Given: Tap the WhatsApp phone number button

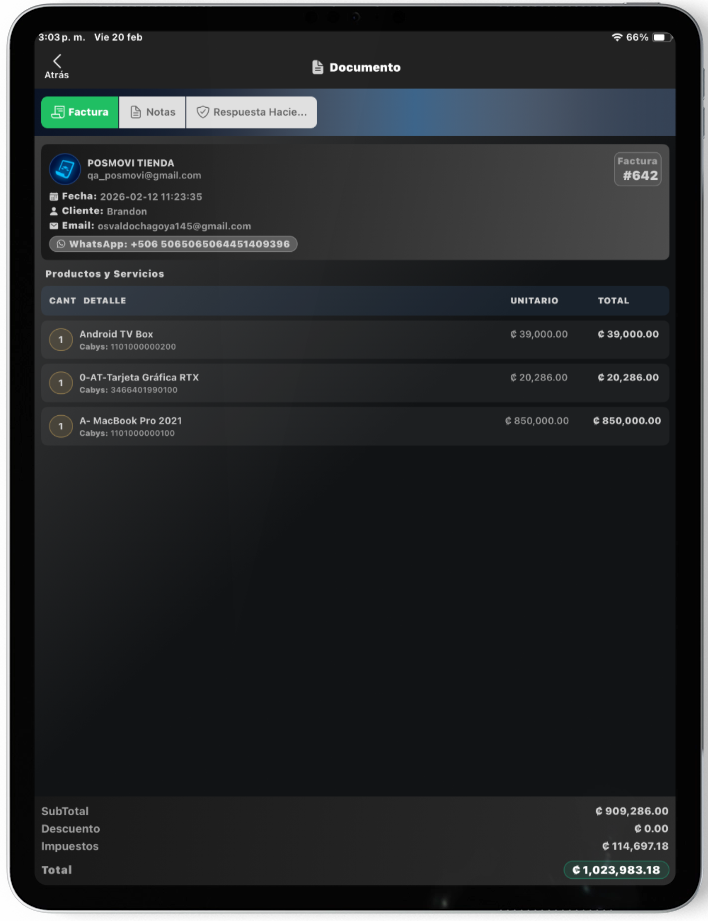Looking at the screenshot, I should (x=173, y=244).
